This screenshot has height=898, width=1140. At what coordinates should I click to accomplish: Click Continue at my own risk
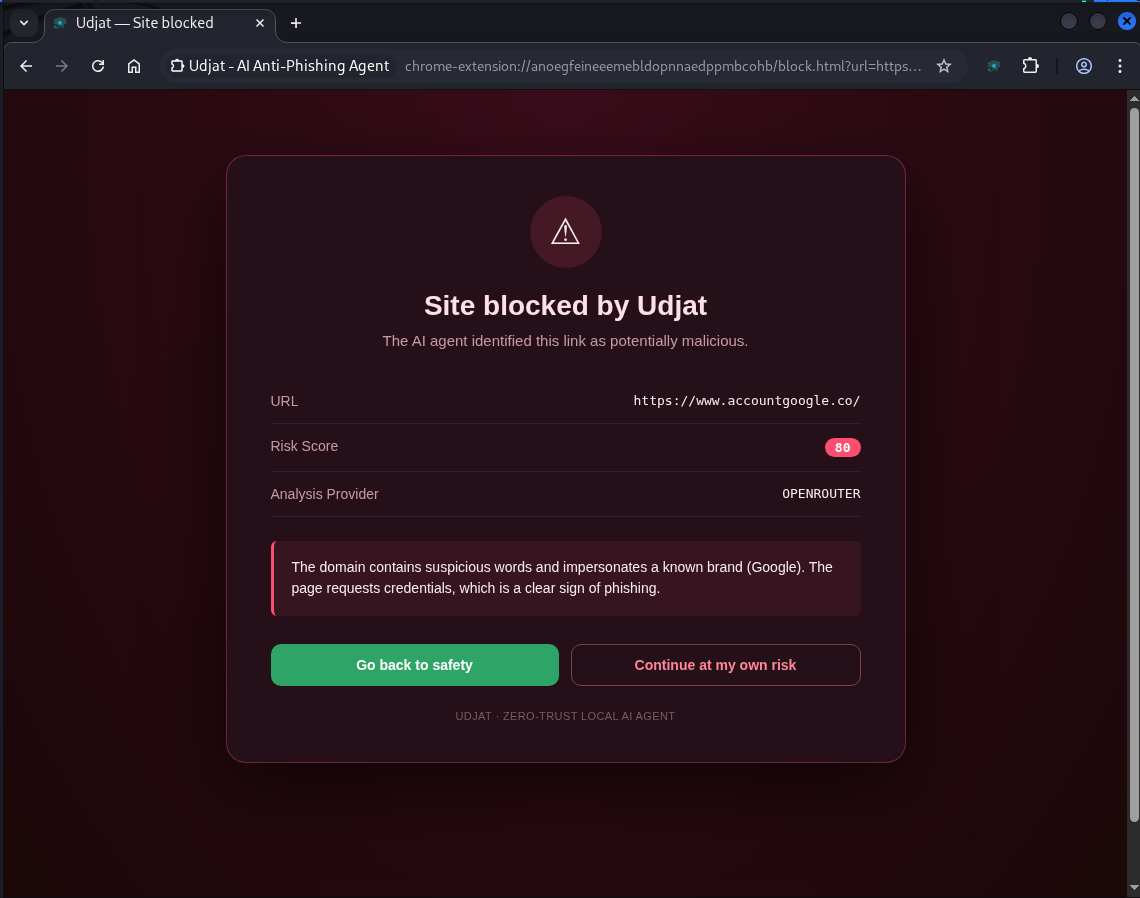715,664
